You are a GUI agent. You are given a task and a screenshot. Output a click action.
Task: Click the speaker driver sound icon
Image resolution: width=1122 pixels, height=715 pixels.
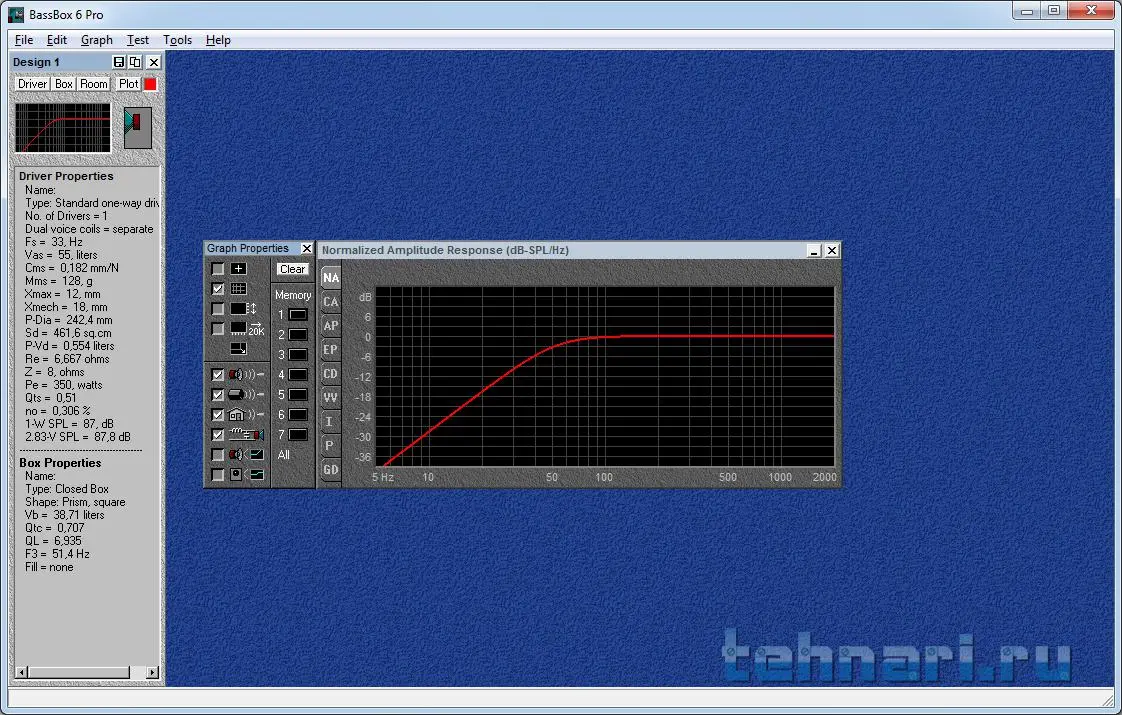[246, 375]
